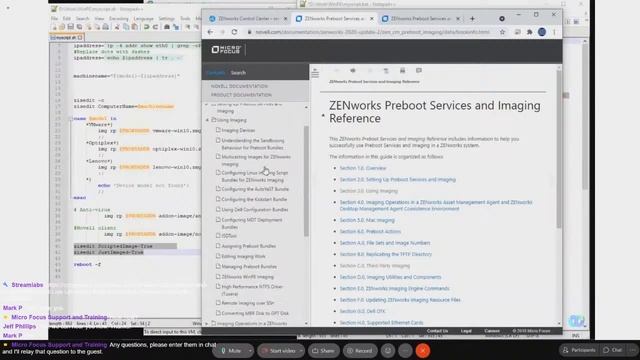Mute the microphone in meeting controls
The width and height of the screenshot is (640, 360).
pos(231,351)
